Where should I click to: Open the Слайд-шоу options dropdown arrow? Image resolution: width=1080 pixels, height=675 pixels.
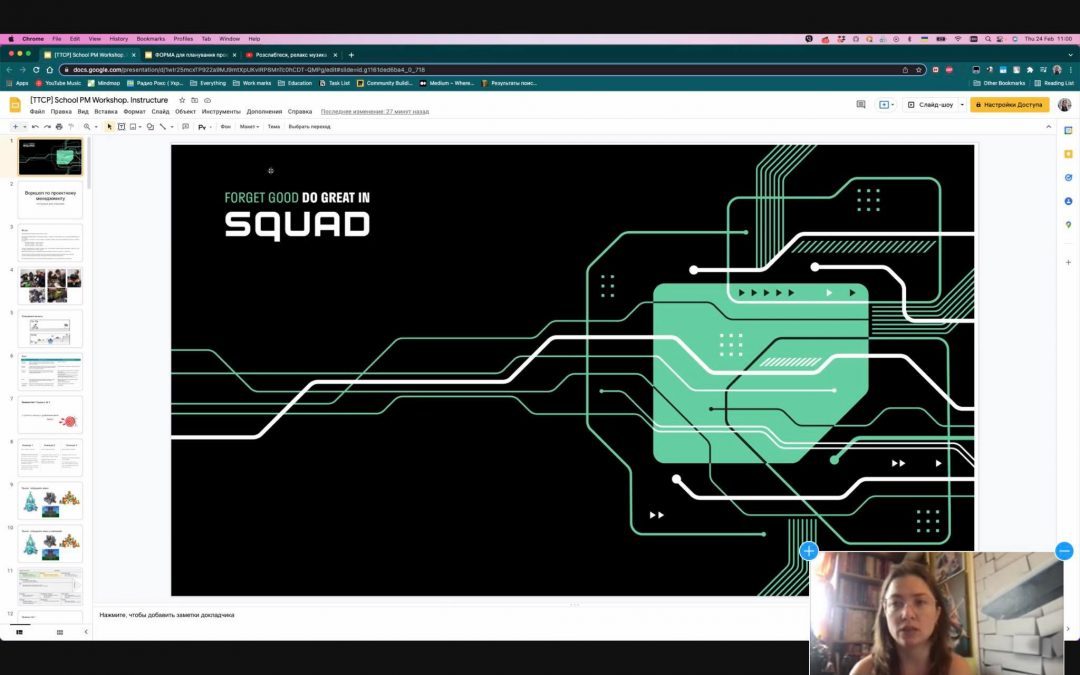pyautogui.click(x=962, y=105)
